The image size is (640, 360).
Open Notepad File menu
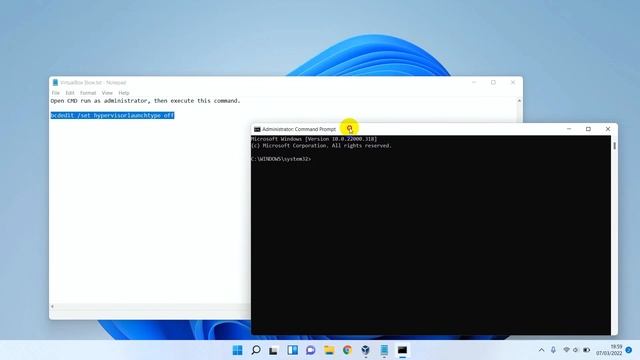[56, 93]
